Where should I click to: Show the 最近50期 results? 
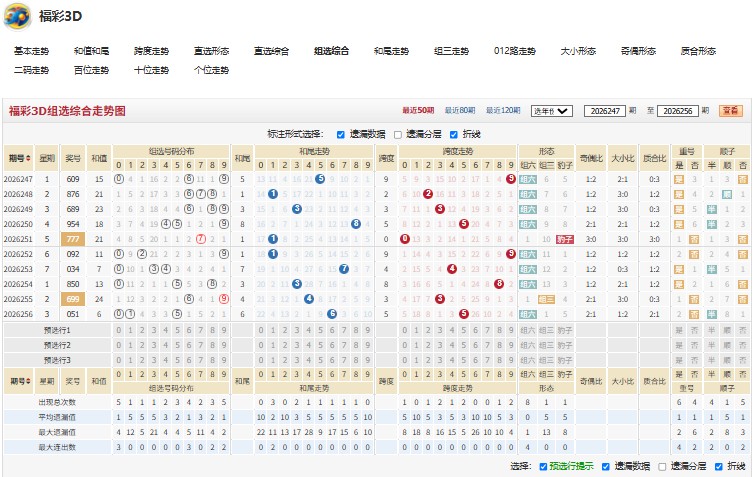418,110
